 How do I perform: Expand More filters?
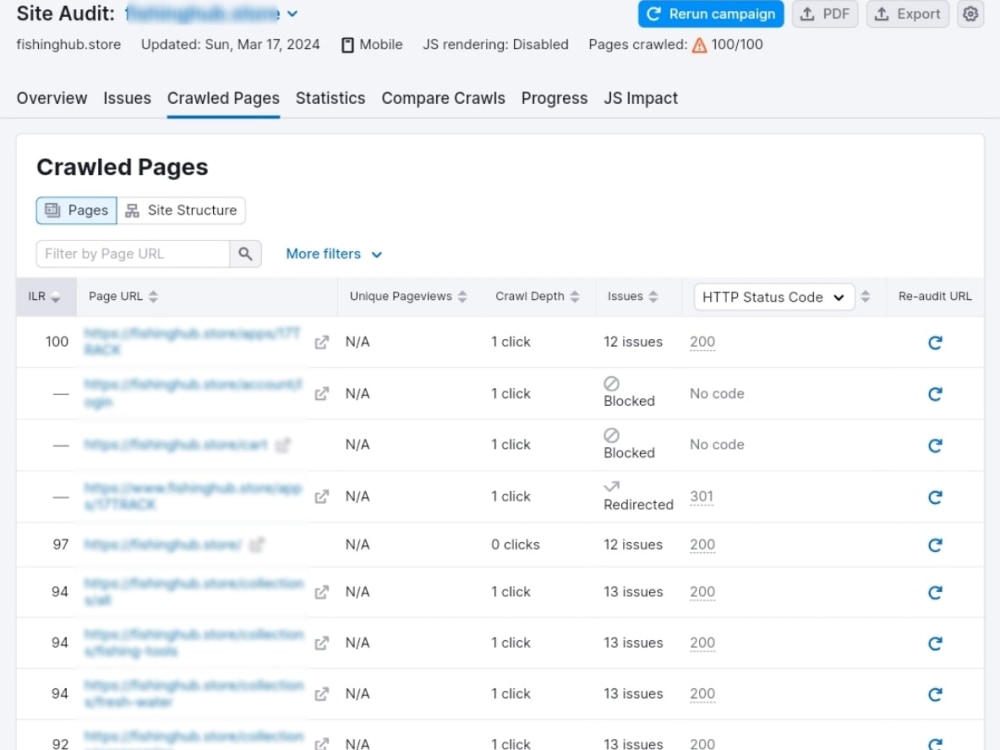[x=334, y=254]
